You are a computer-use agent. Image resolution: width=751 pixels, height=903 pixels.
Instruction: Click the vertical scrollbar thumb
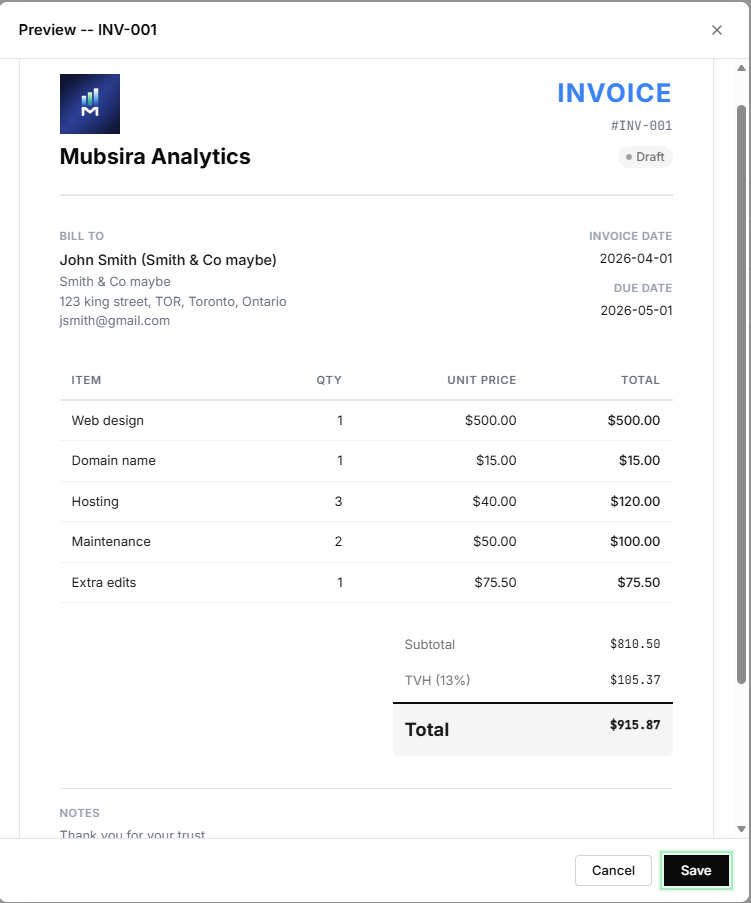(741, 394)
